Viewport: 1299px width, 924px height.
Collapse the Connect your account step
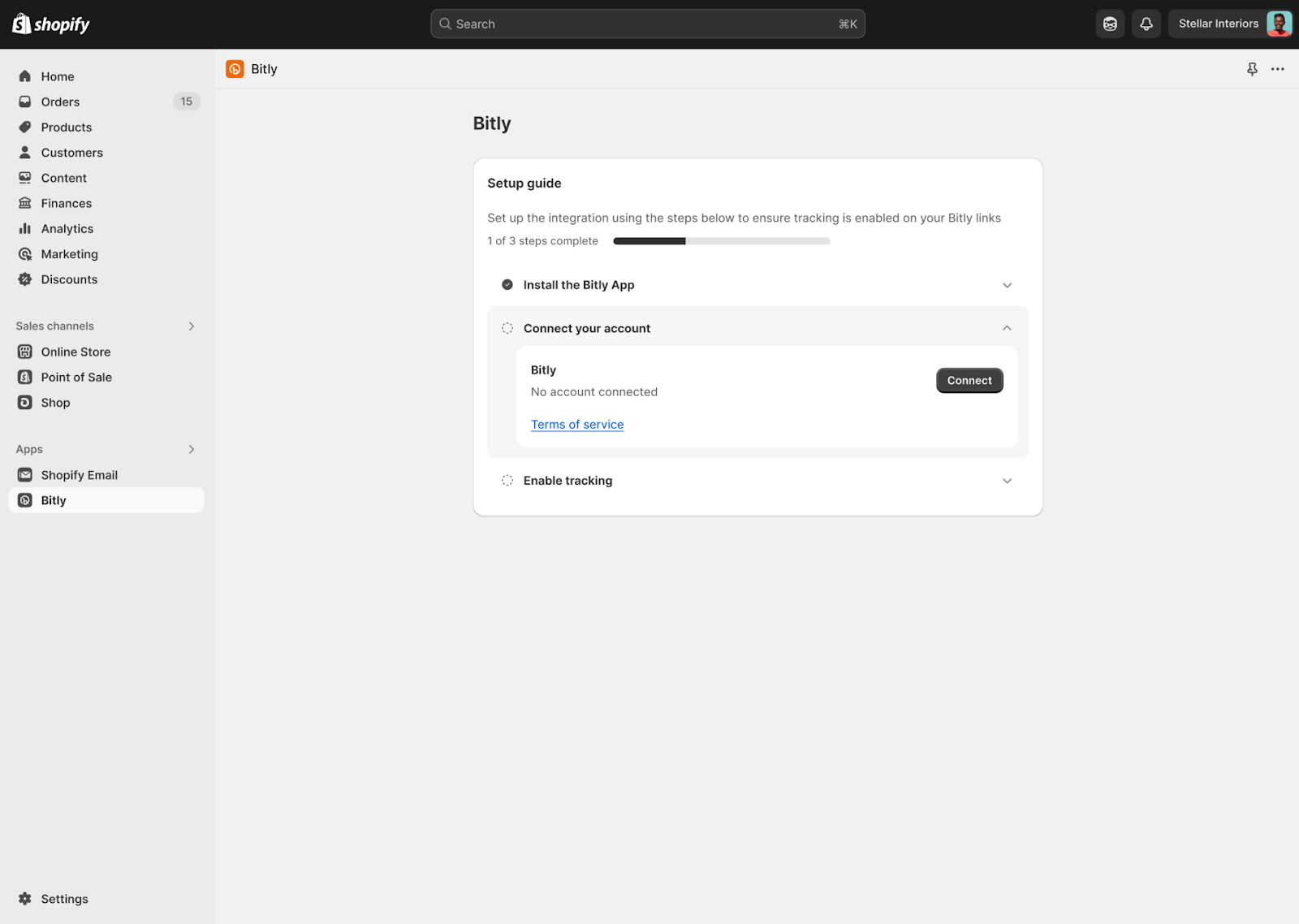(1007, 328)
